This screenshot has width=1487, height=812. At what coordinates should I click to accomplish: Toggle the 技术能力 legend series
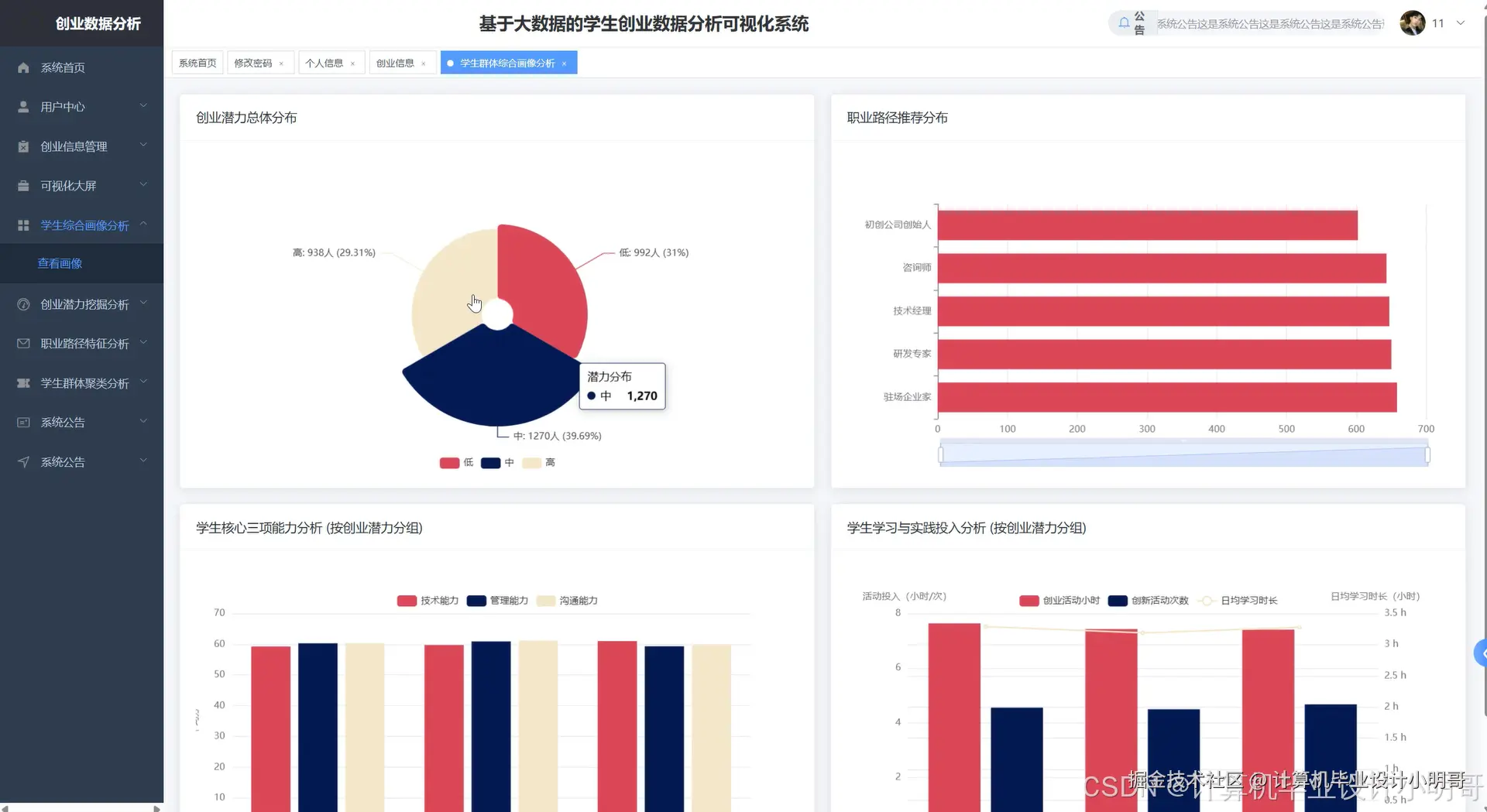tap(428, 601)
